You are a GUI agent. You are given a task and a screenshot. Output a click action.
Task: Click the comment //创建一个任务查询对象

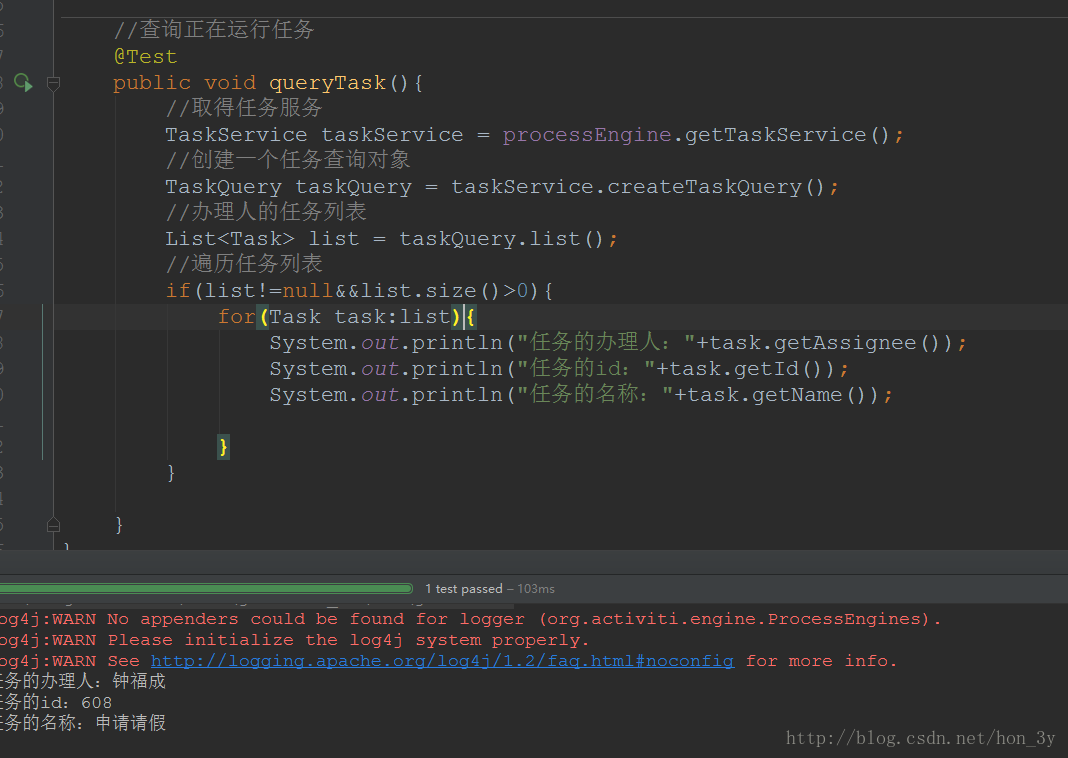point(288,159)
